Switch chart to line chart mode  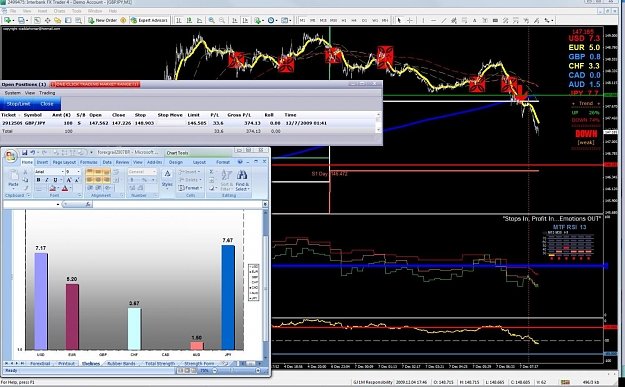coord(199,20)
